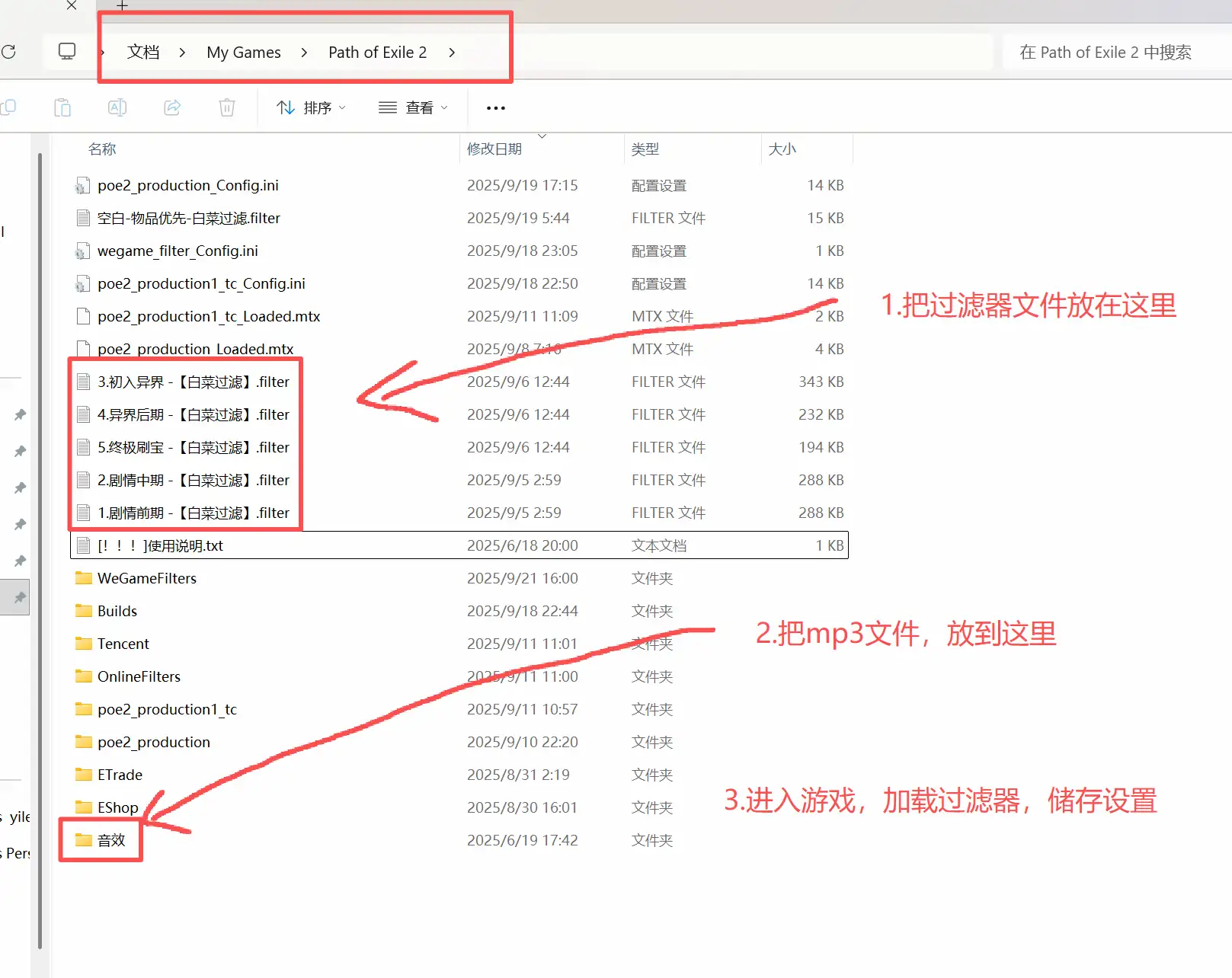Click the Rename icon in toolbar
Viewport: 1232px width, 978px height.
click(117, 107)
